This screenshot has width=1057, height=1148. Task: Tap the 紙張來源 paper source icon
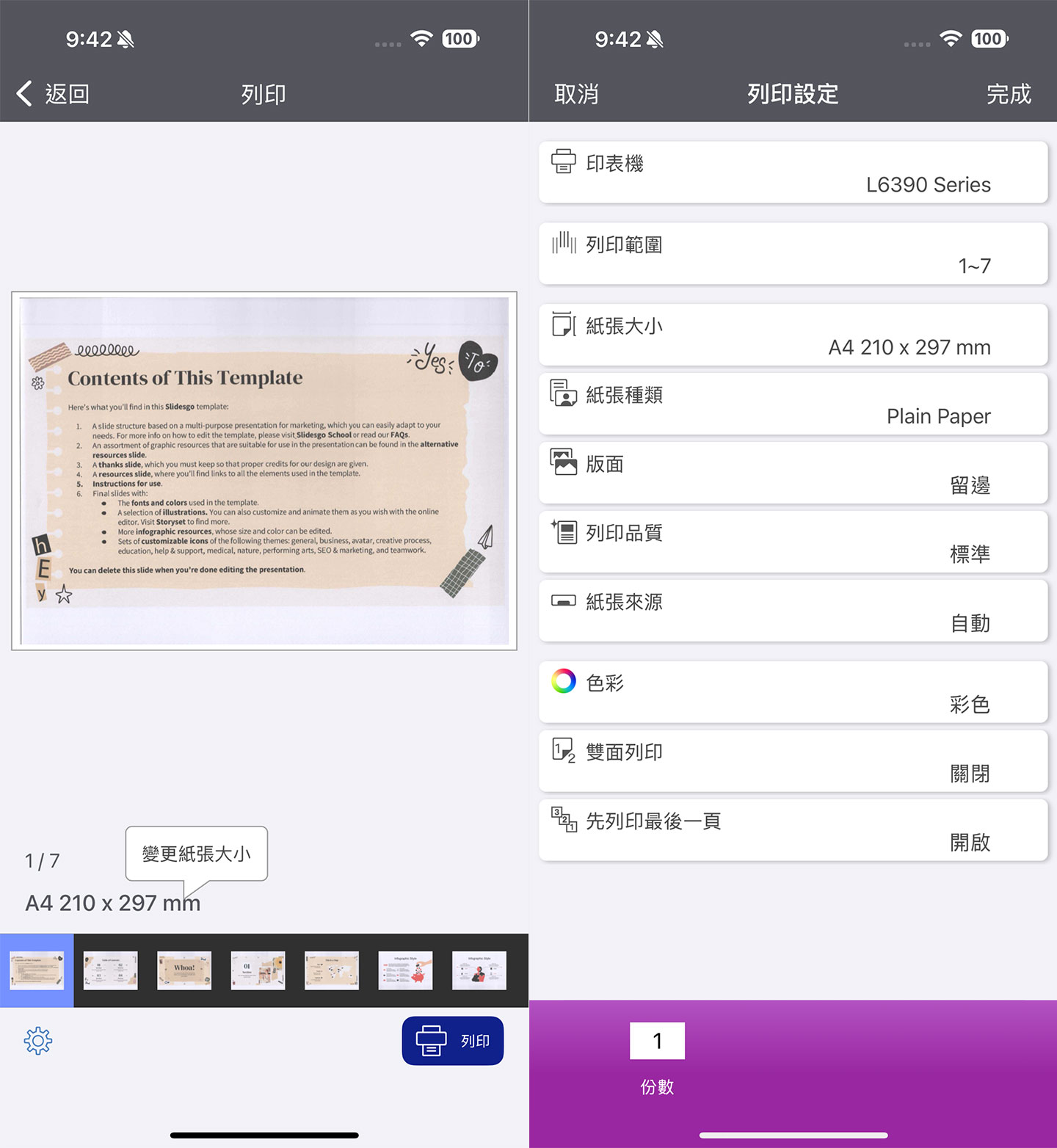564,600
